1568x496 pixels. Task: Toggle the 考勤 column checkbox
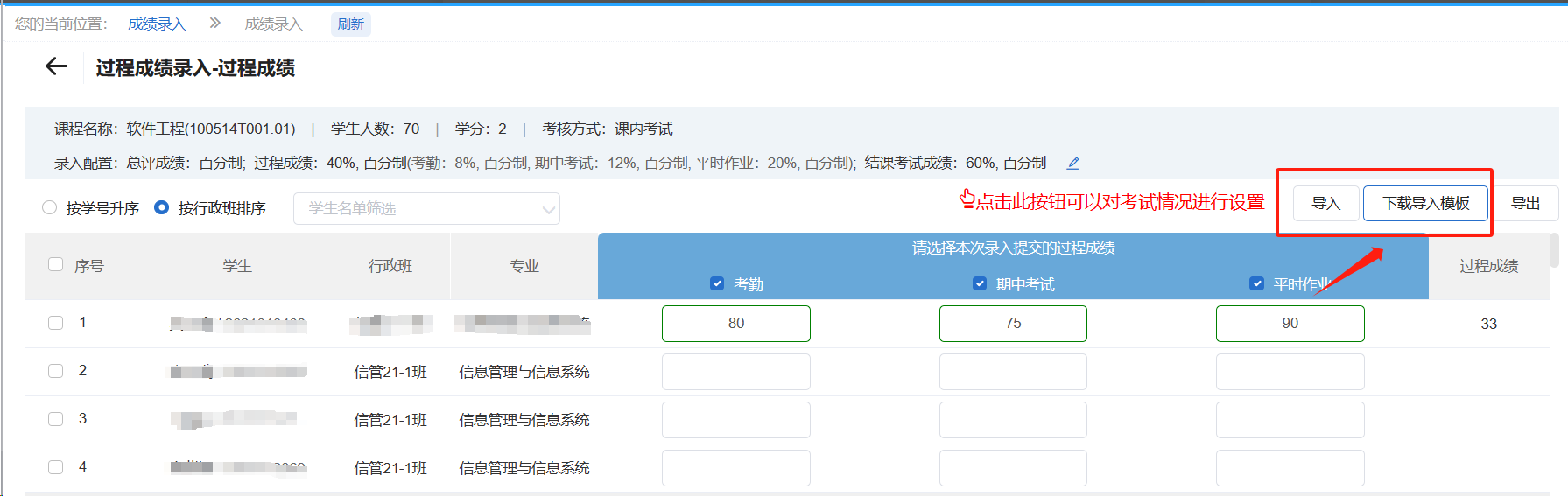[x=717, y=283]
